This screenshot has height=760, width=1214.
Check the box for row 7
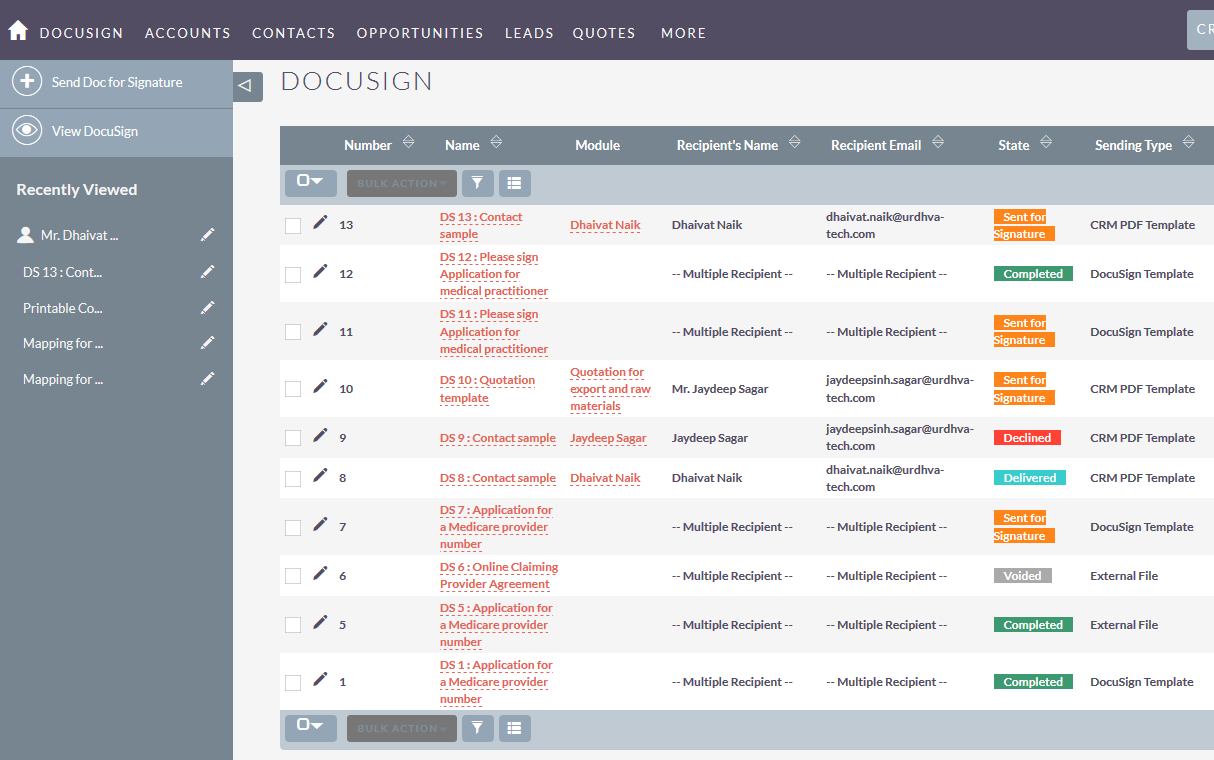pyautogui.click(x=293, y=528)
